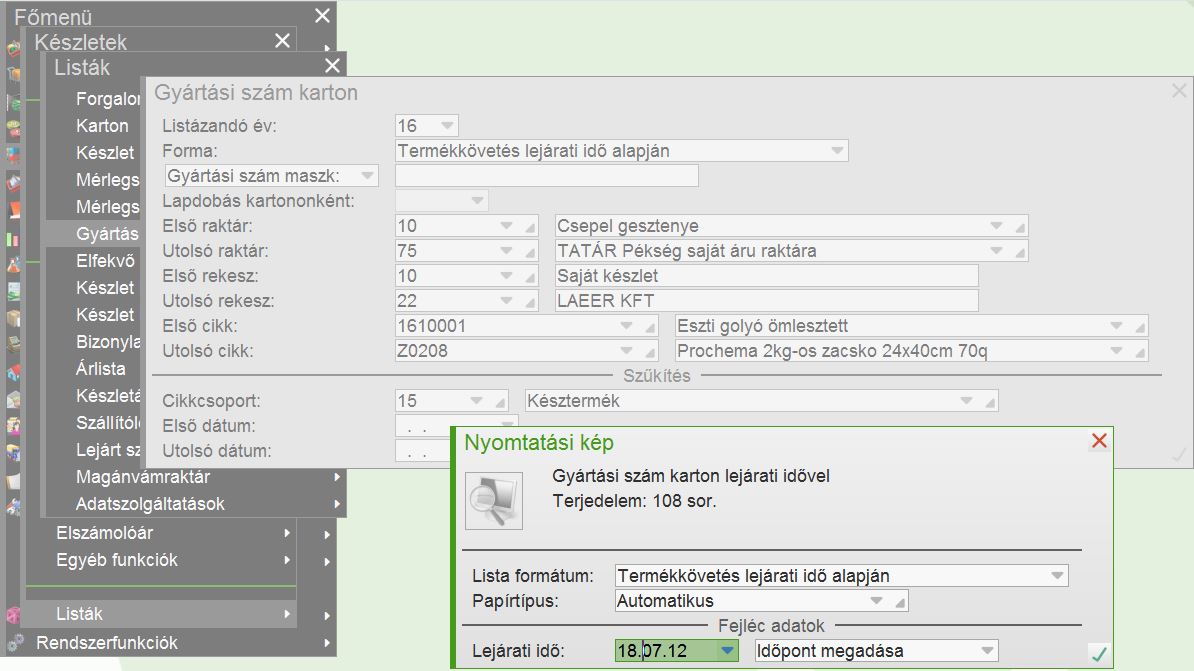Click the grey checkmark in Gyártási szám karton
Viewport: 1194px width, 671px height.
point(1178,455)
